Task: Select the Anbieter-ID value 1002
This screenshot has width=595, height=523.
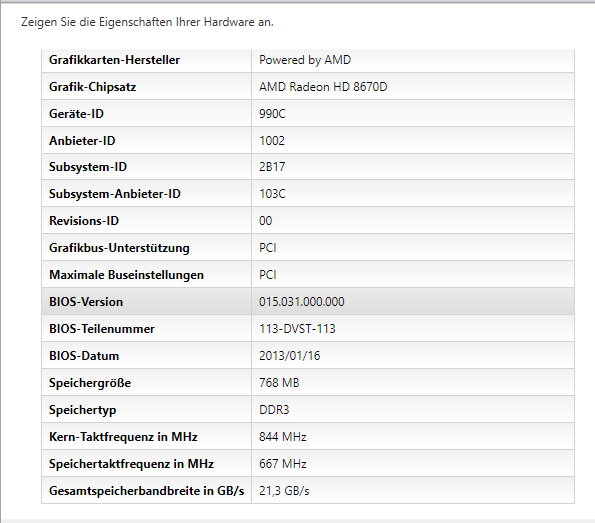Action: (x=272, y=141)
